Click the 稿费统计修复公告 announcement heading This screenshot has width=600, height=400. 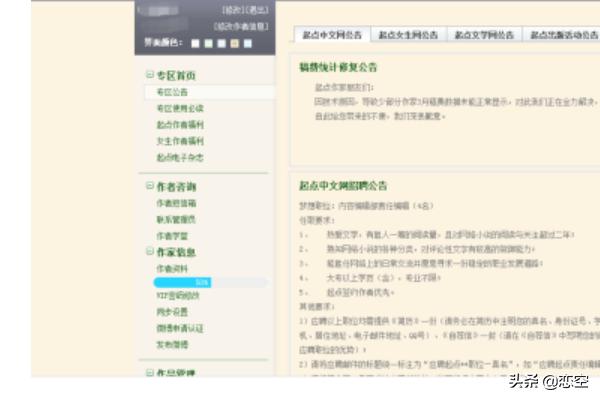tap(338, 67)
